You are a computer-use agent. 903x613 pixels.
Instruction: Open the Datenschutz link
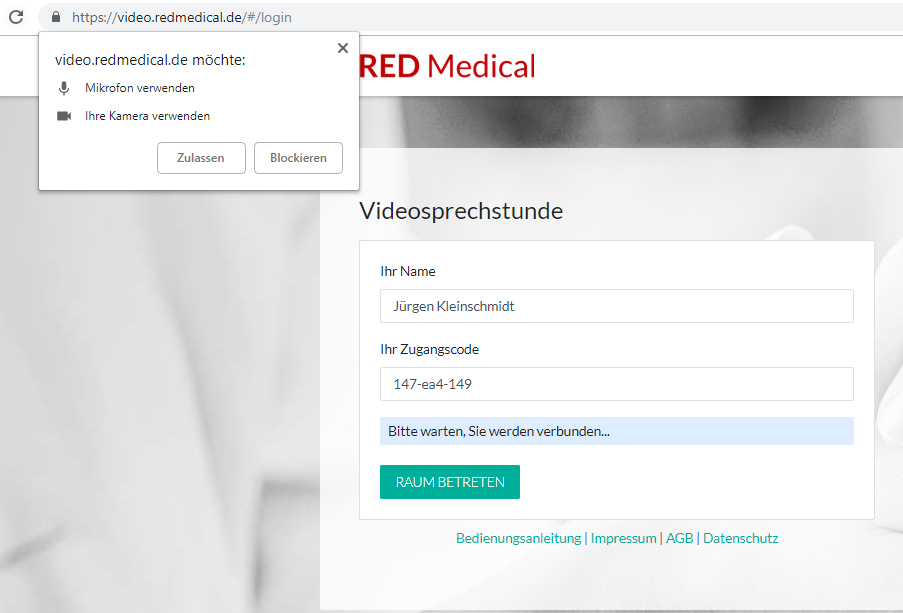click(x=740, y=538)
